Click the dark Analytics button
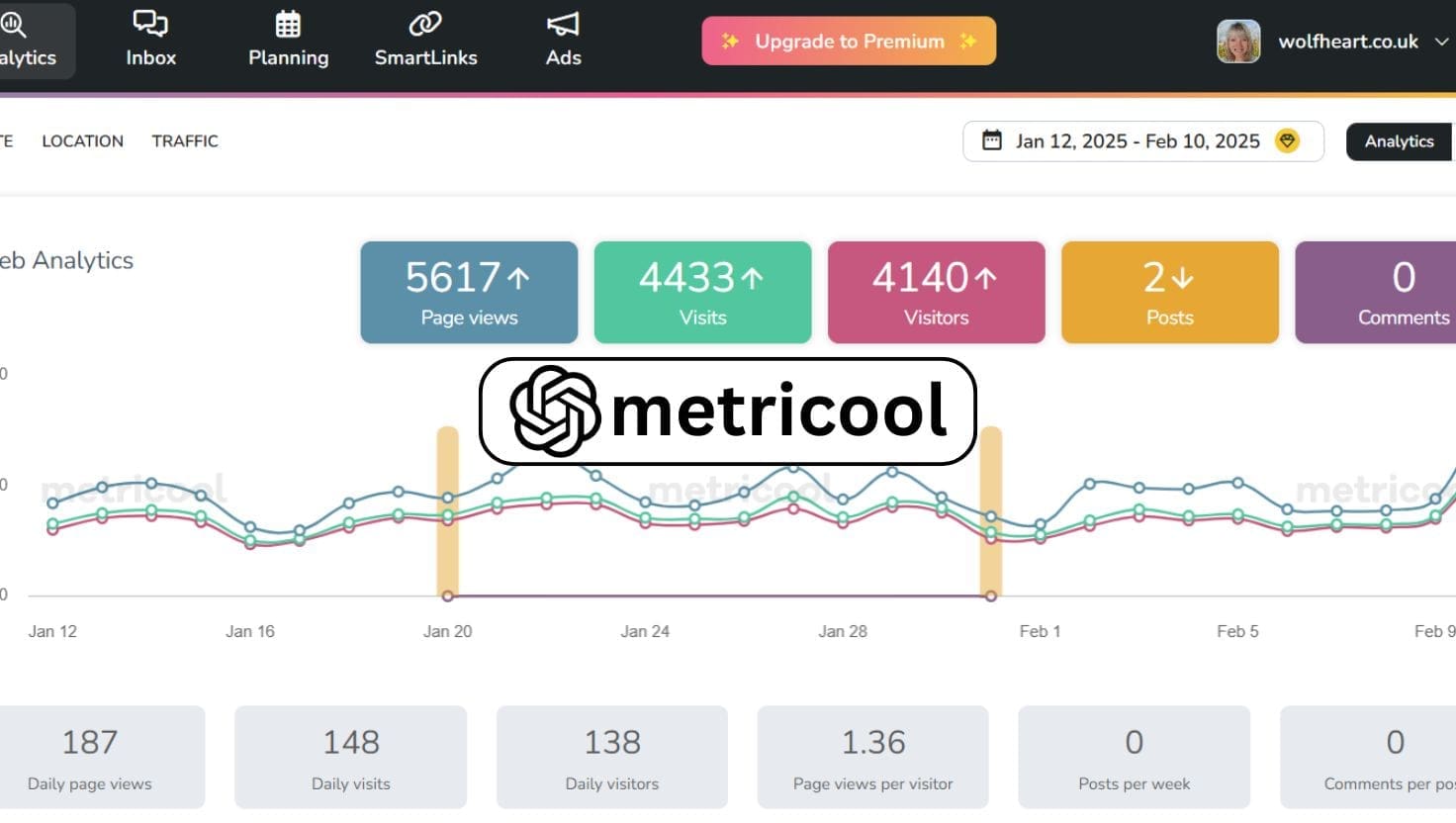 click(x=1400, y=141)
